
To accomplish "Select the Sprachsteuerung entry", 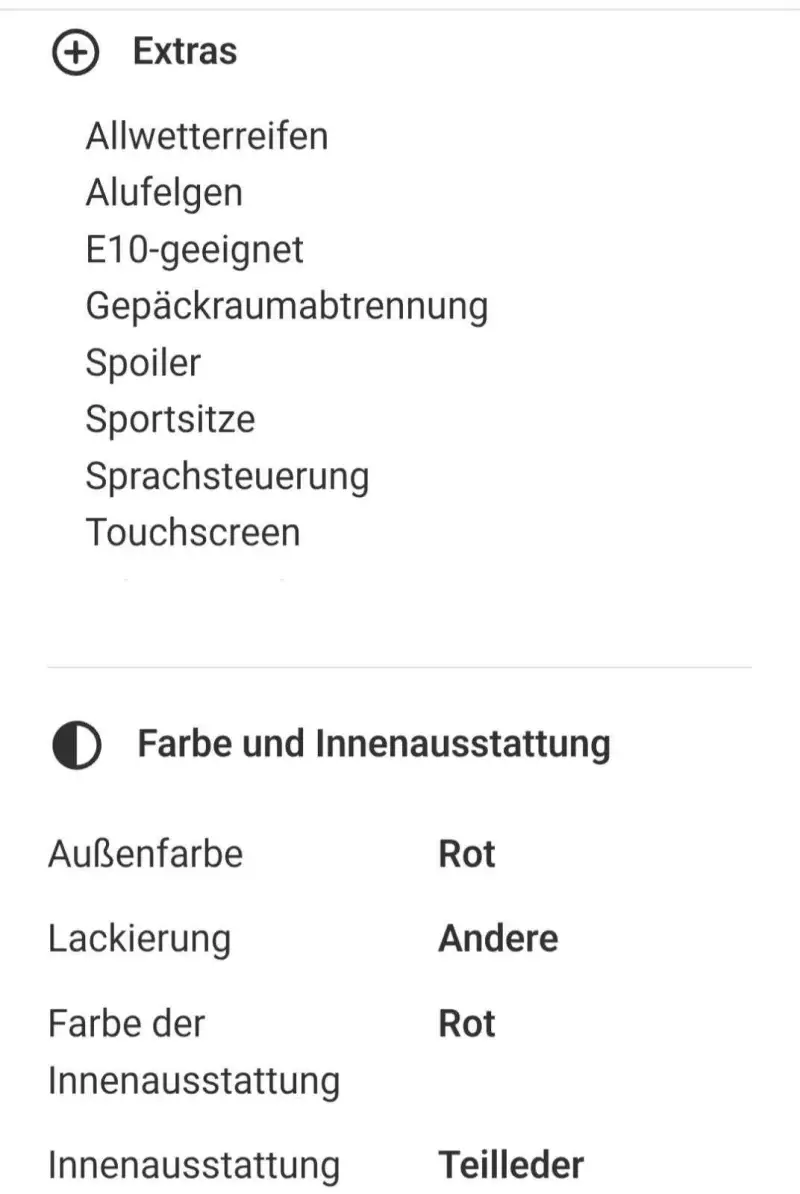I will click(228, 477).
